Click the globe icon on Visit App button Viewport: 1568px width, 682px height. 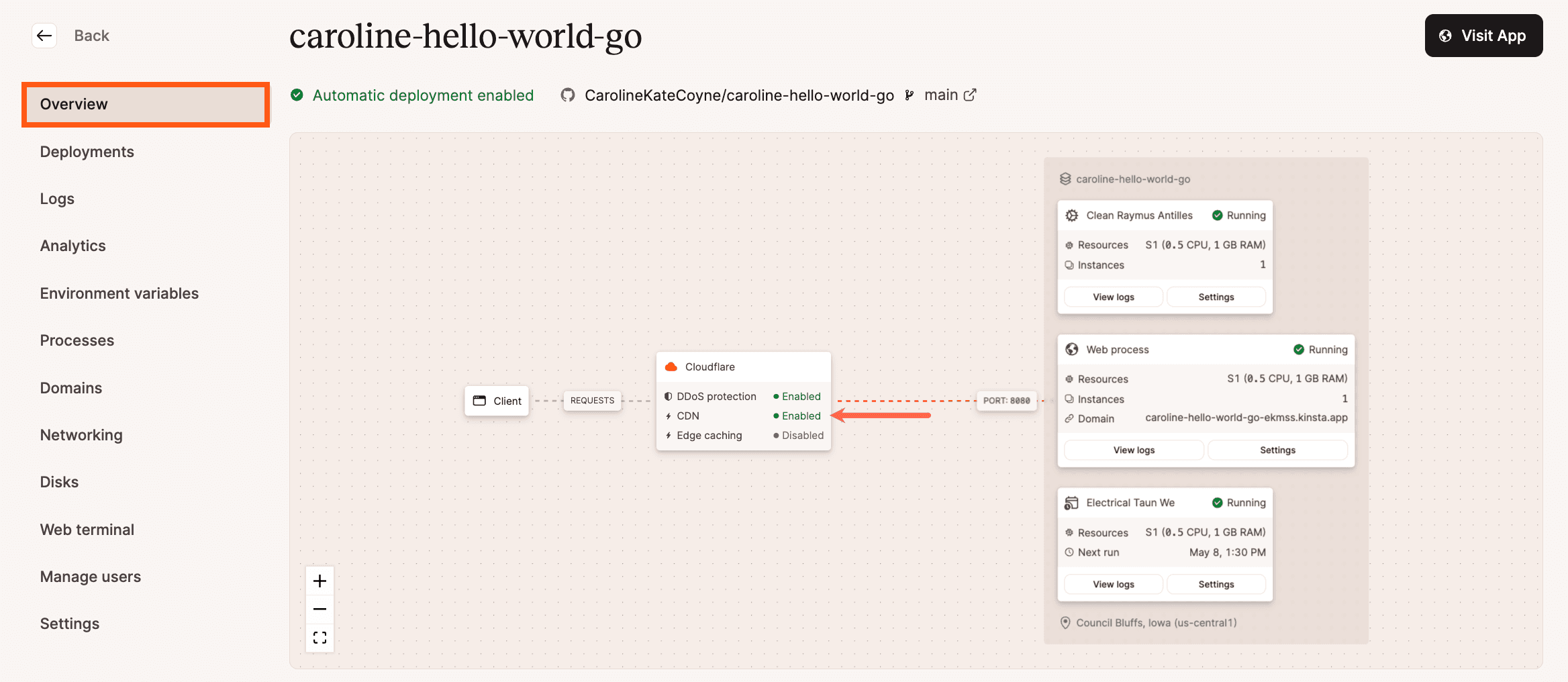1447,36
